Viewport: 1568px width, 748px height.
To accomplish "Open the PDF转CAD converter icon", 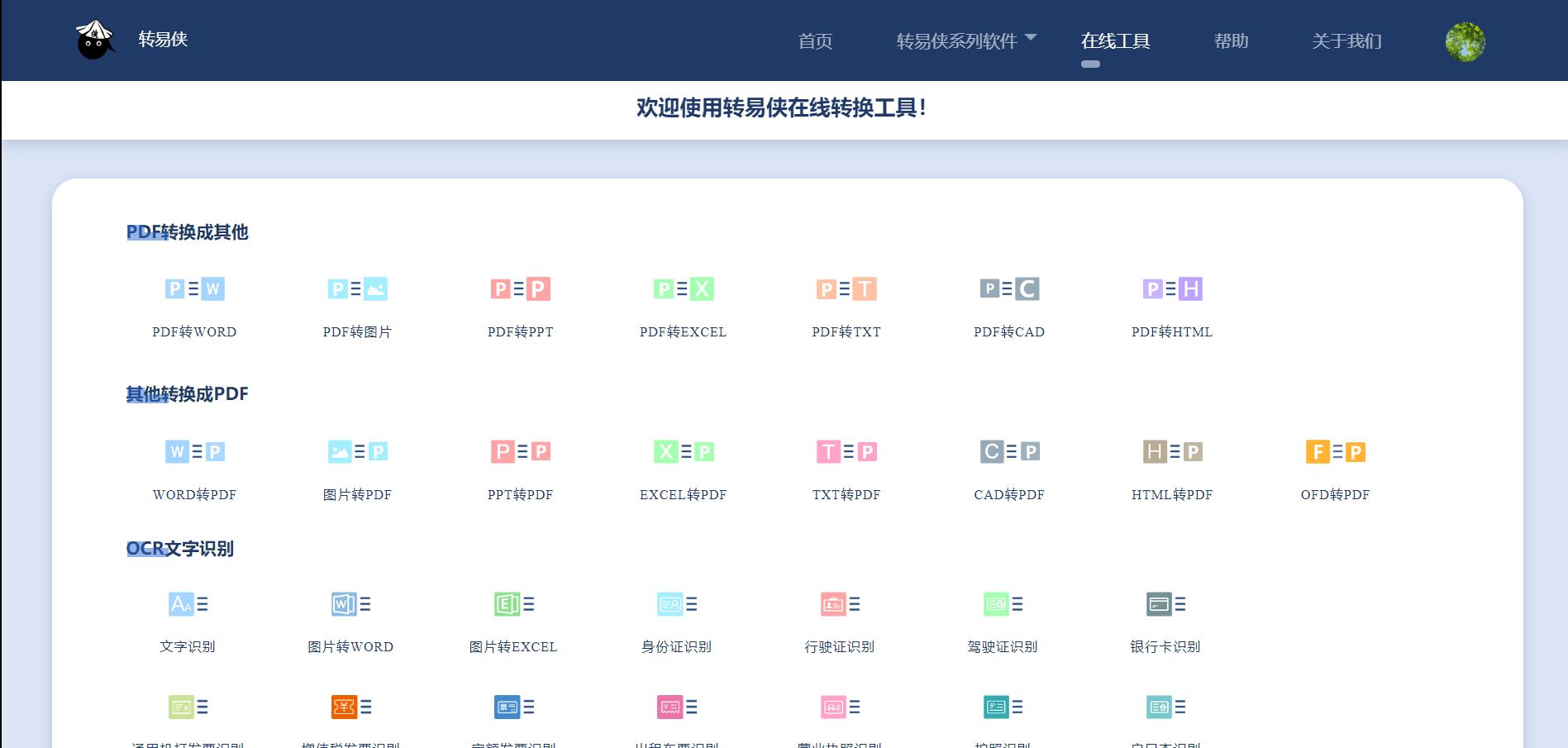I will pyautogui.click(x=1009, y=289).
